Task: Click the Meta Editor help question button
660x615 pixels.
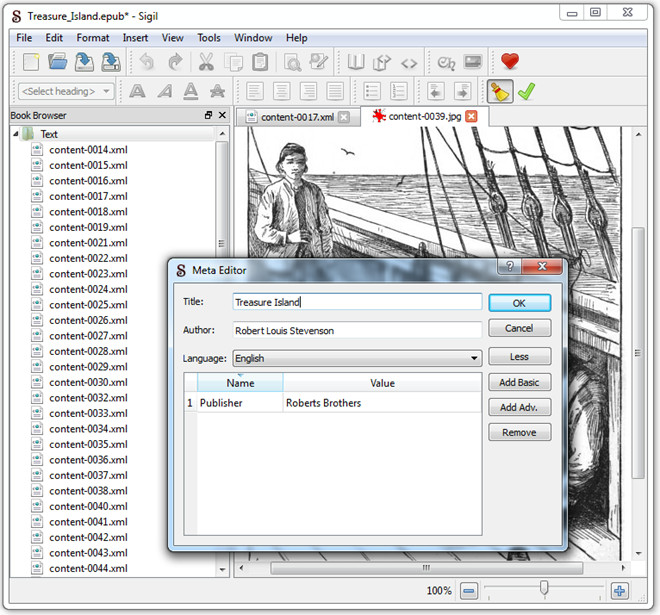Action: point(509,266)
